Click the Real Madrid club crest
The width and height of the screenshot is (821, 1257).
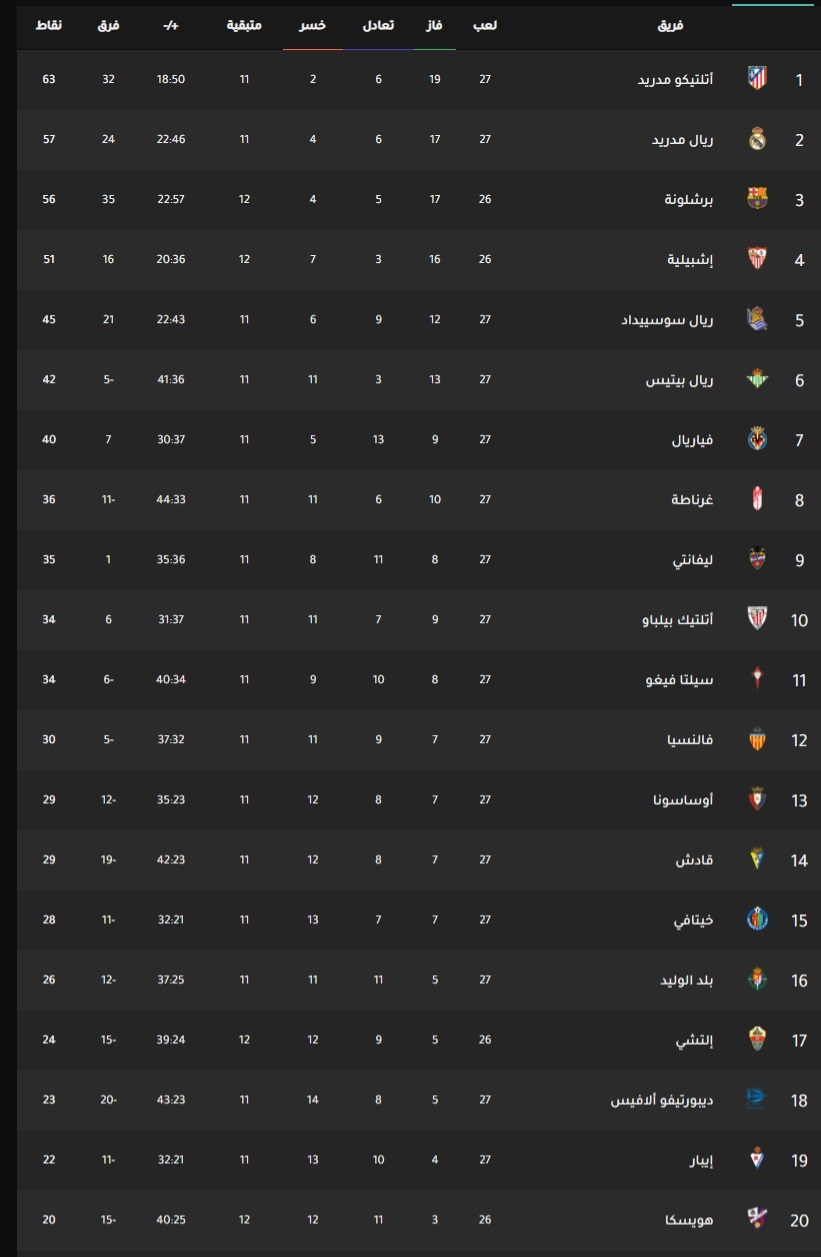click(x=757, y=139)
